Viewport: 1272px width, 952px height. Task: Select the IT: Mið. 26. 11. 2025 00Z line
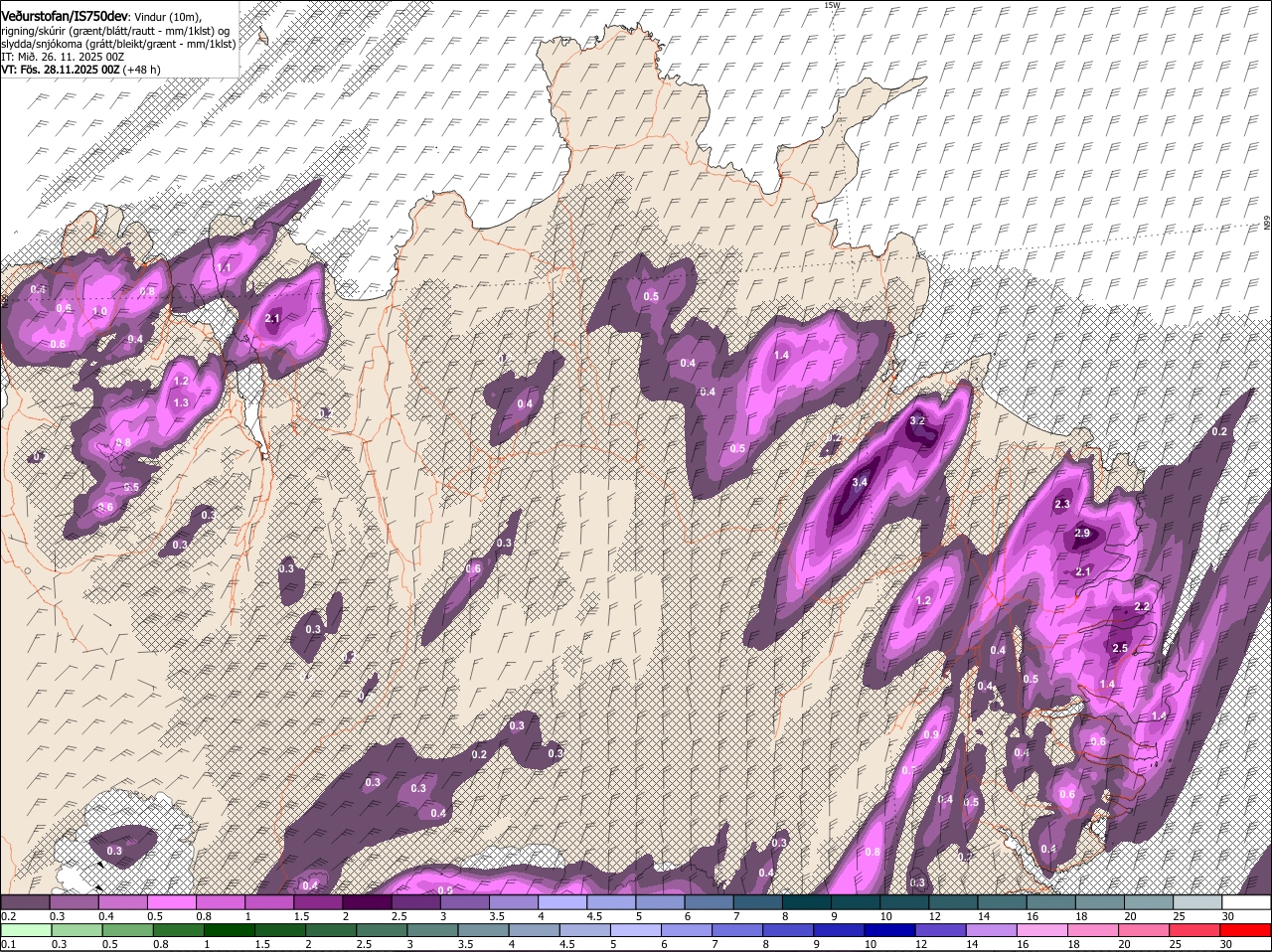point(63,57)
